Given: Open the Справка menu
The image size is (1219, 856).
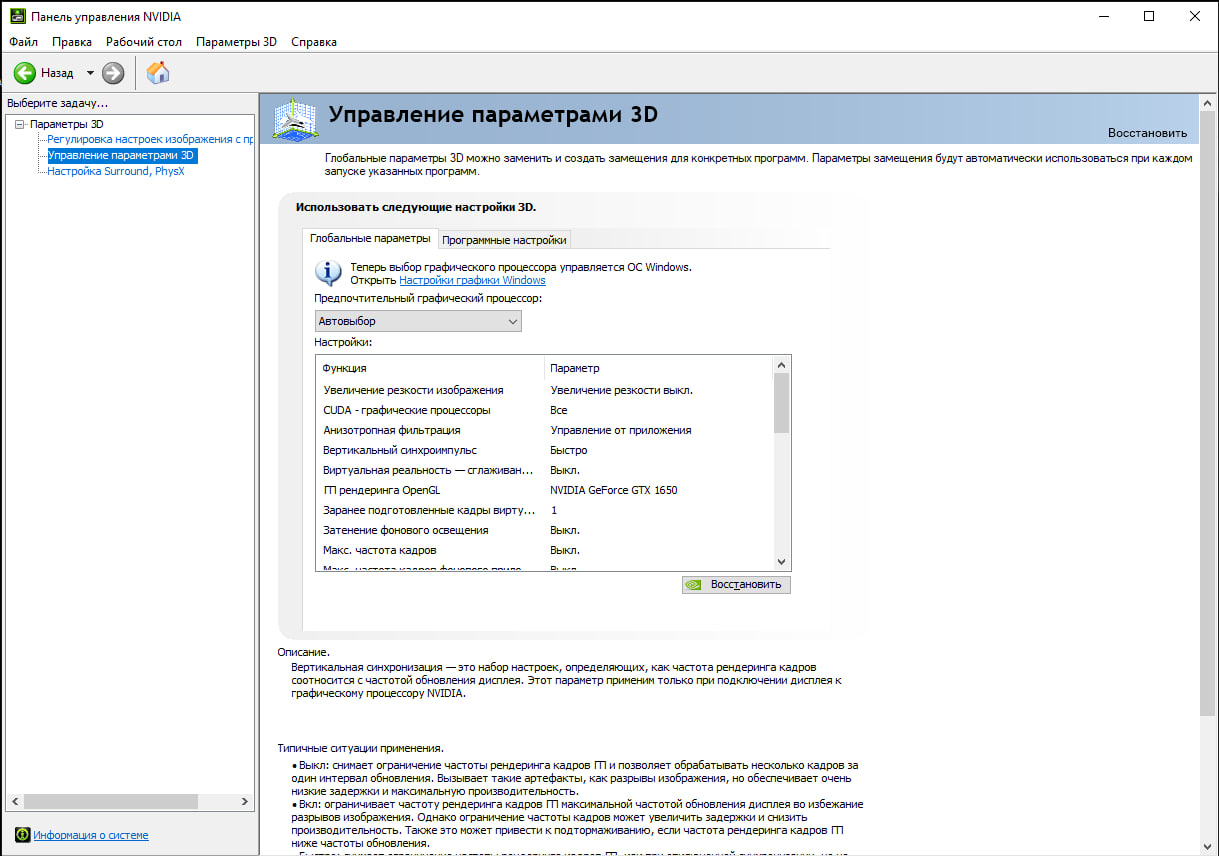Looking at the screenshot, I should click(x=314, y=42).
